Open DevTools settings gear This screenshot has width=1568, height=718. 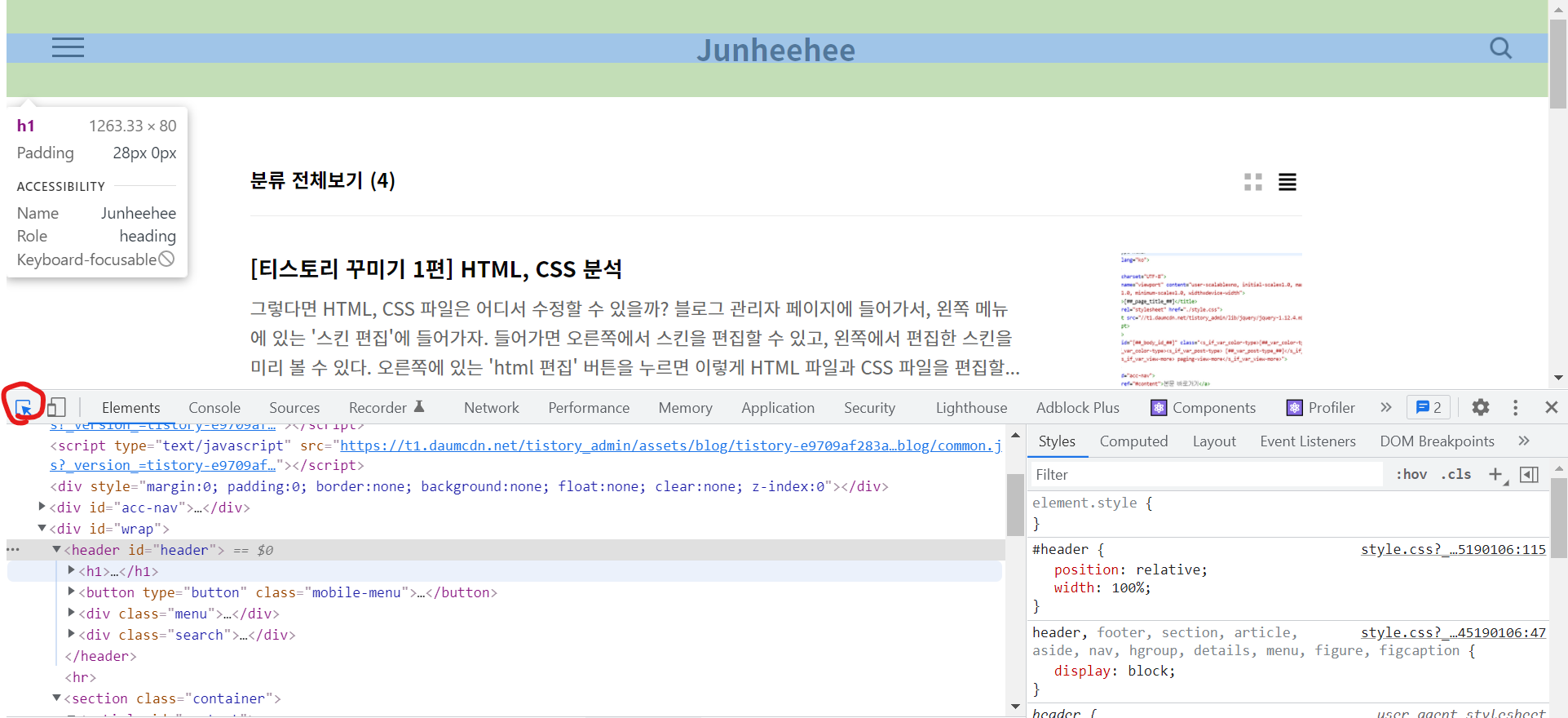[x=1481, y=407]
